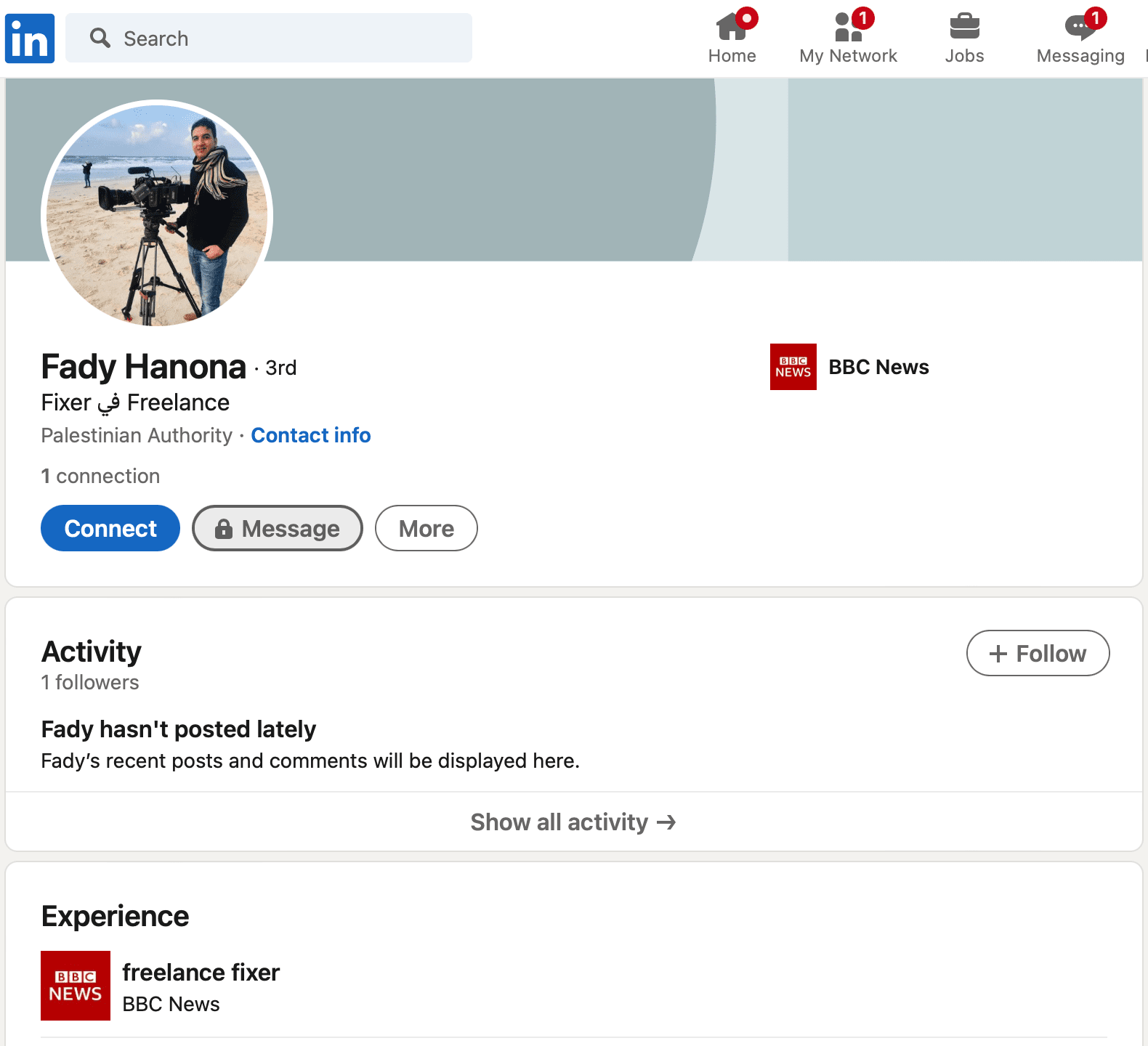The image size is (1148, 1046).
Task: Open the Home feed icon
Action: pos(732,26)
